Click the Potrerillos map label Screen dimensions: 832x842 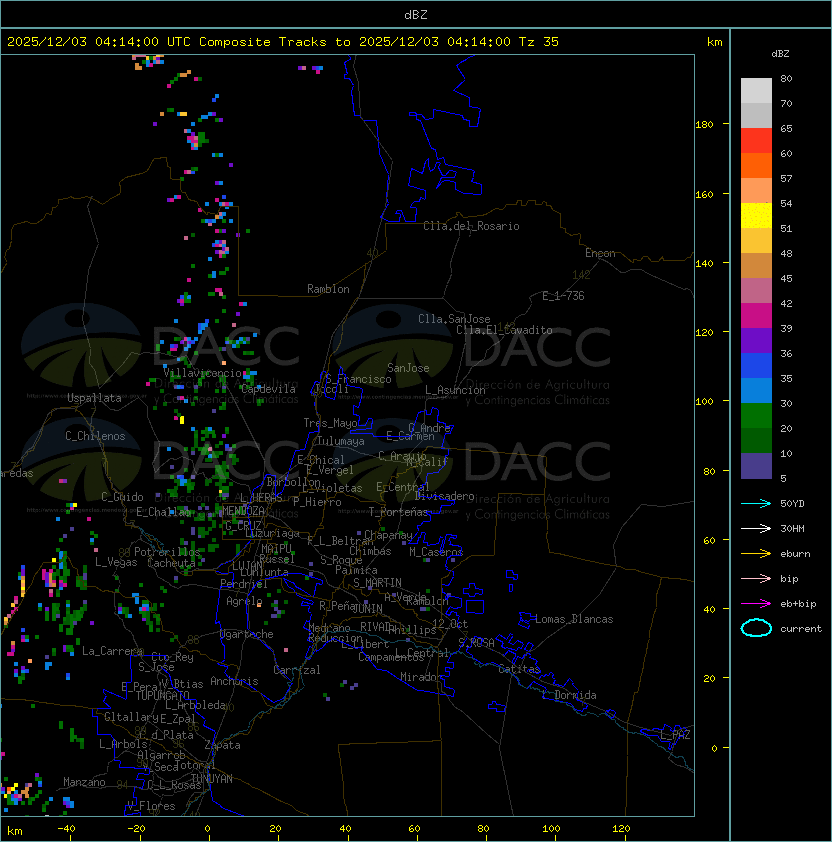(x=167, y=552)
